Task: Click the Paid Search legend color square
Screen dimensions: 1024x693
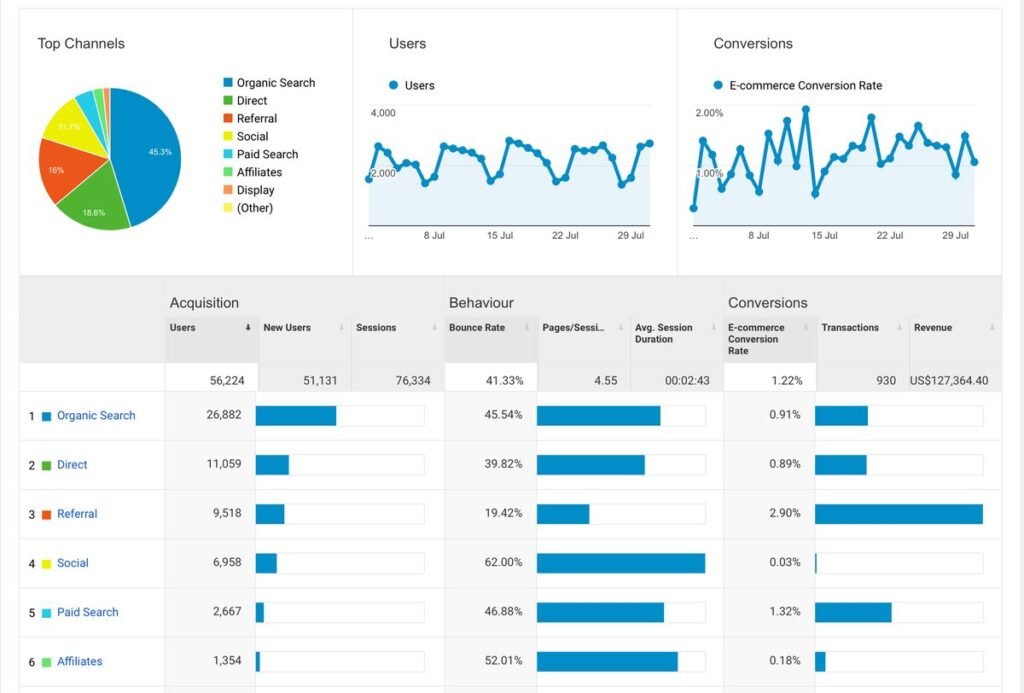Action: tap(228, 155)
